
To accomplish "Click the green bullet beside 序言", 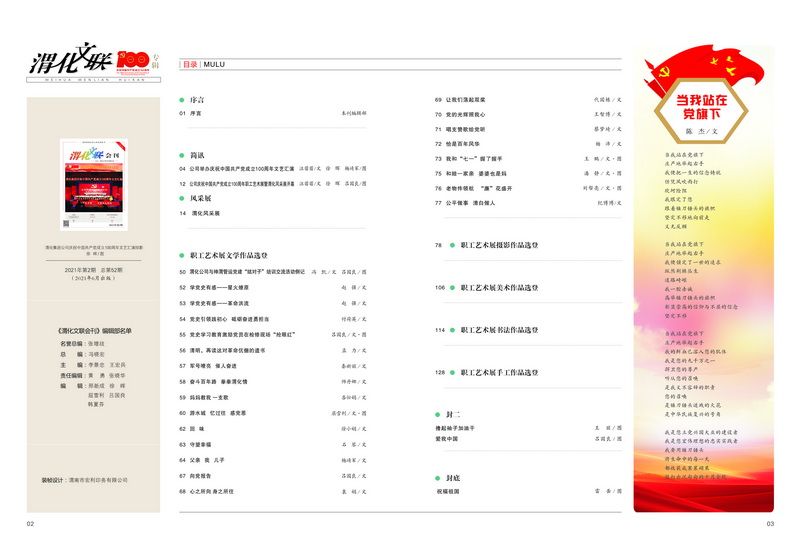I will [183, 100].
